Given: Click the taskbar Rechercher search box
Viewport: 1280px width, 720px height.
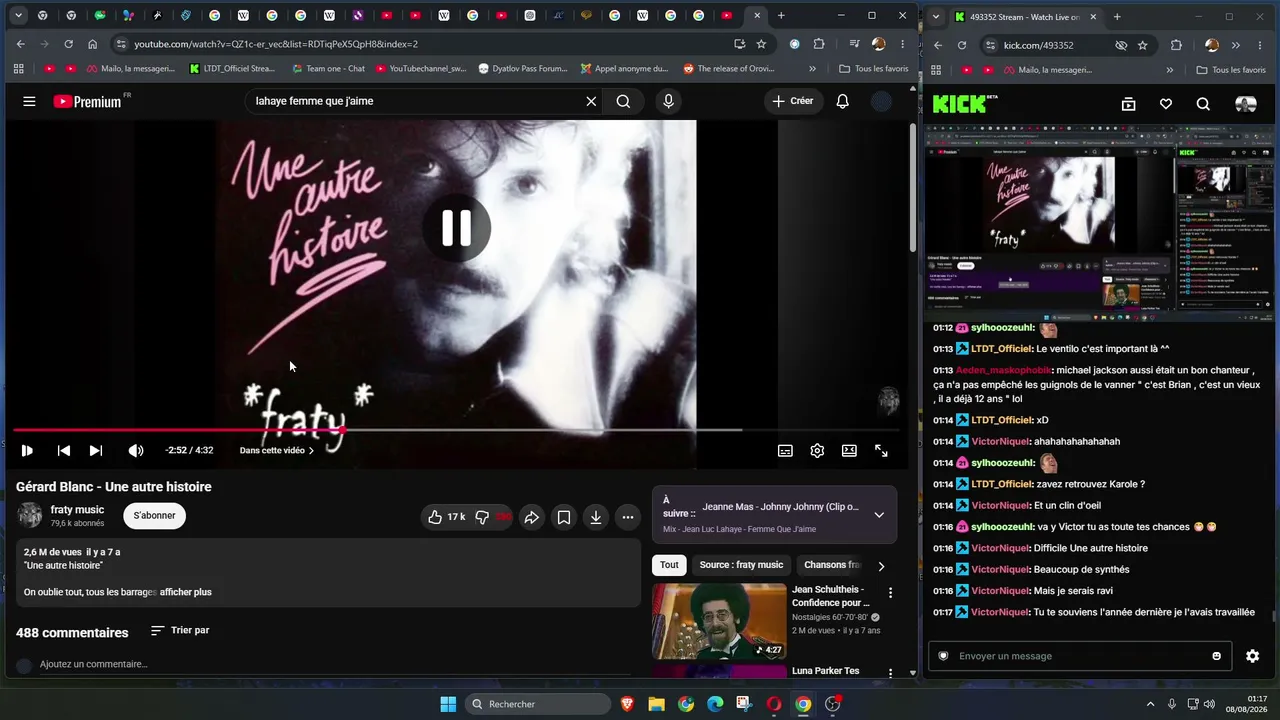Looking at the screenshot, I should tap(538, 704).
